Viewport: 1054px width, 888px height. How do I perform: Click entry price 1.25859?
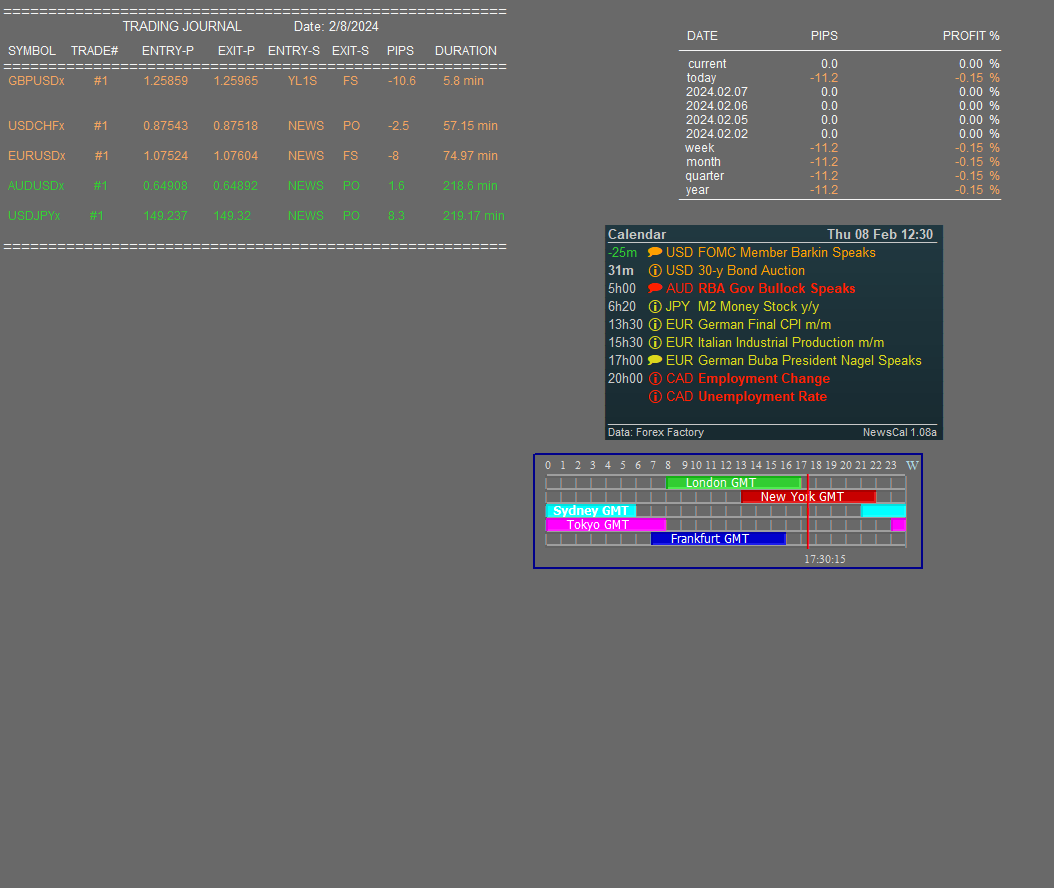165,81
